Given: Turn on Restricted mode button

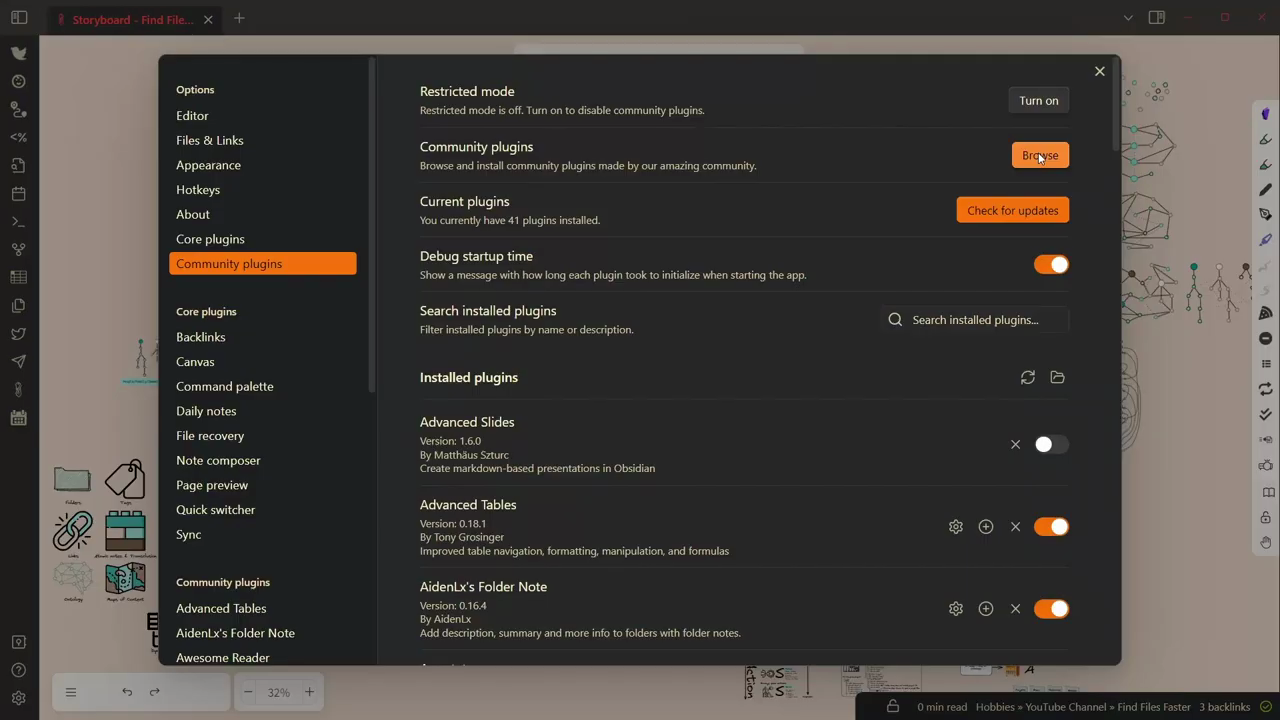Looking at the screenshot, I should click(1039, 100).
